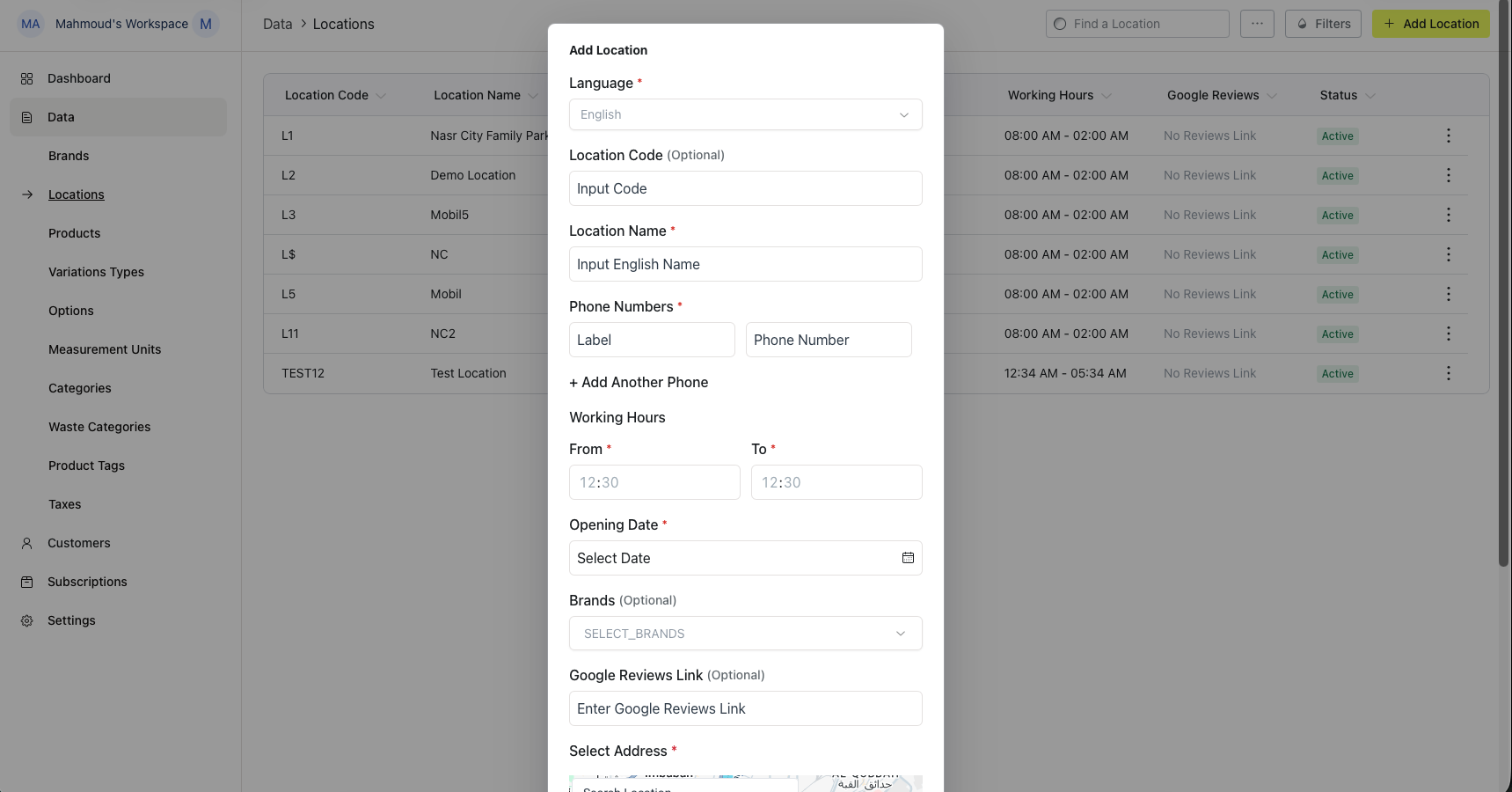Click the 12:34 AM - 05:34 AM cell
The height and width of the screenshot is (792, 1512).
click(x=1065, y=373)
